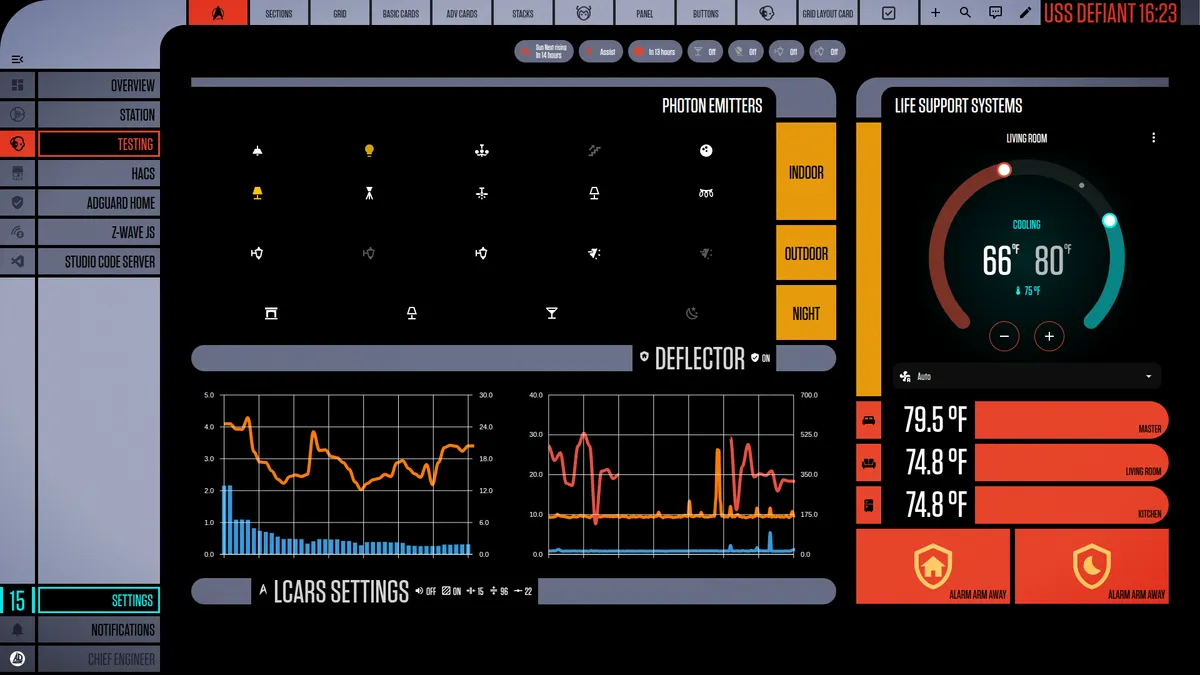Toggle the yellow lightbulb light icon

click(x=369, y=151)
